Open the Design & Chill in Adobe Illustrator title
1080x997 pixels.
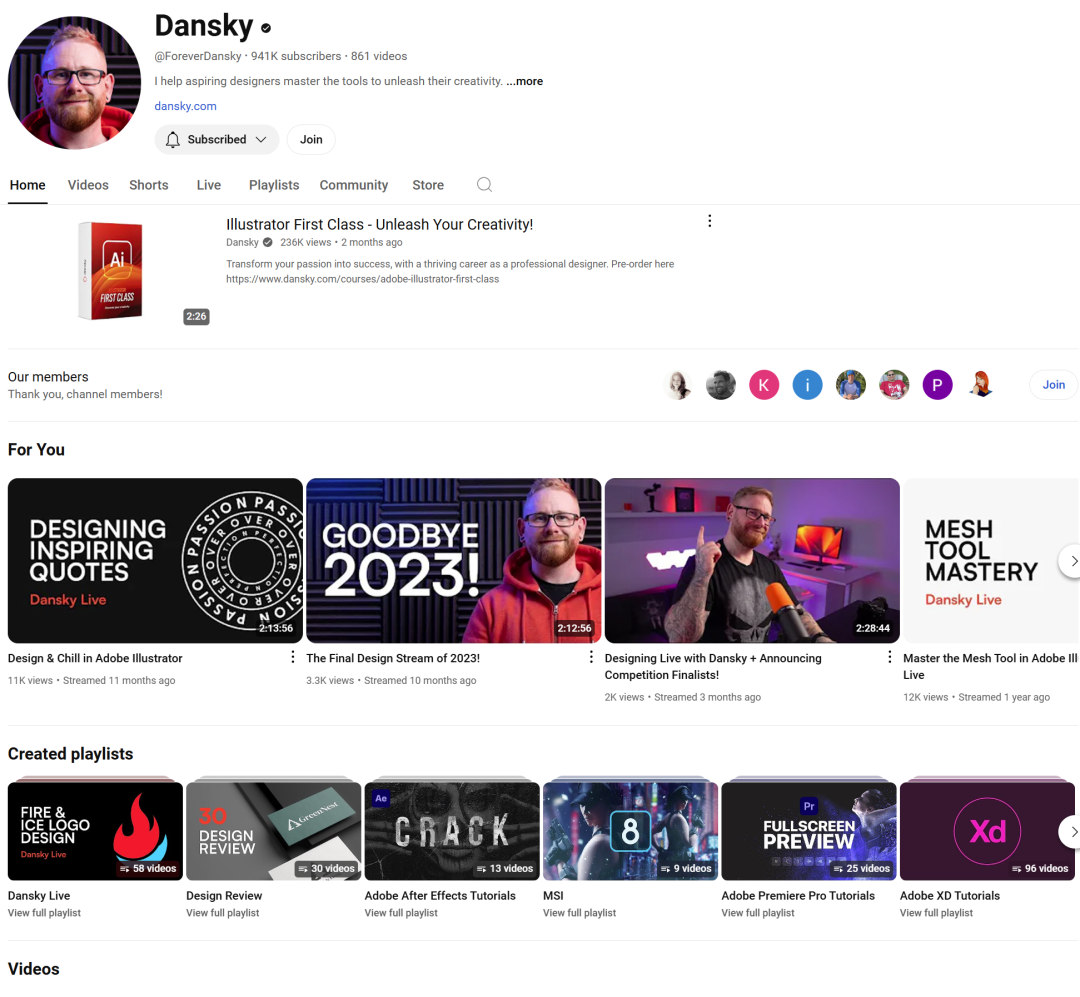(x=95, y=658)
